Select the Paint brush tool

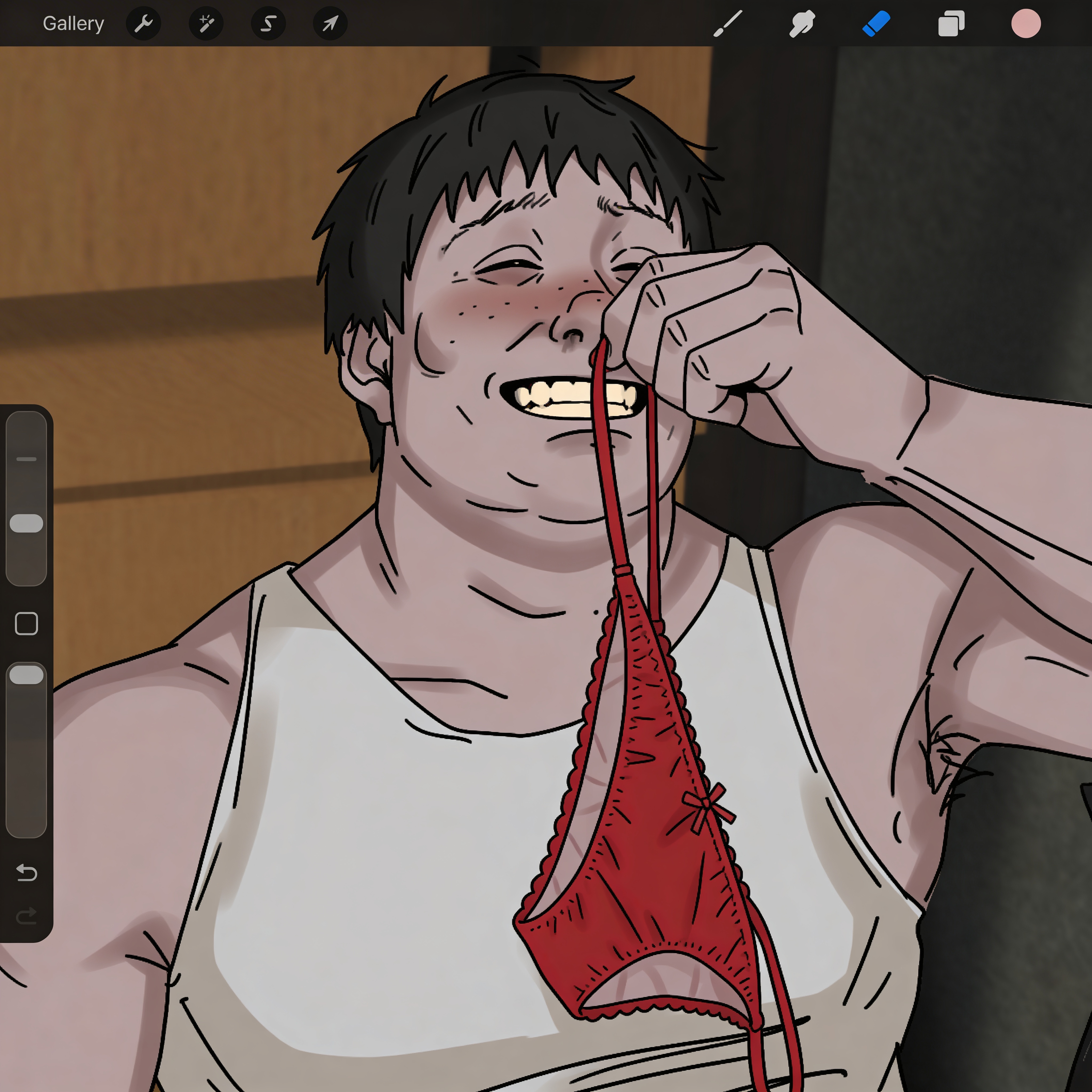tap(728, 24)
